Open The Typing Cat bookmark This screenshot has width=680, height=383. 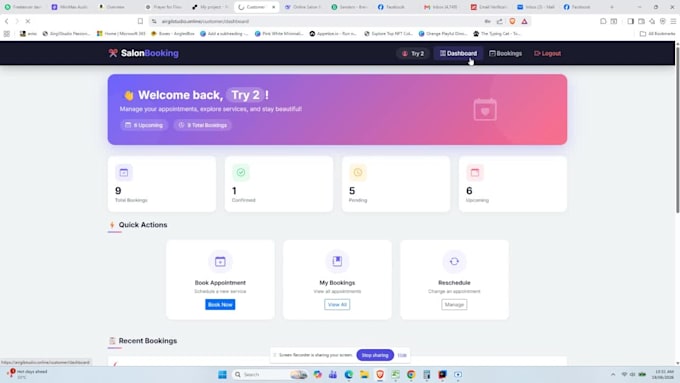click(x=497, y=33)
